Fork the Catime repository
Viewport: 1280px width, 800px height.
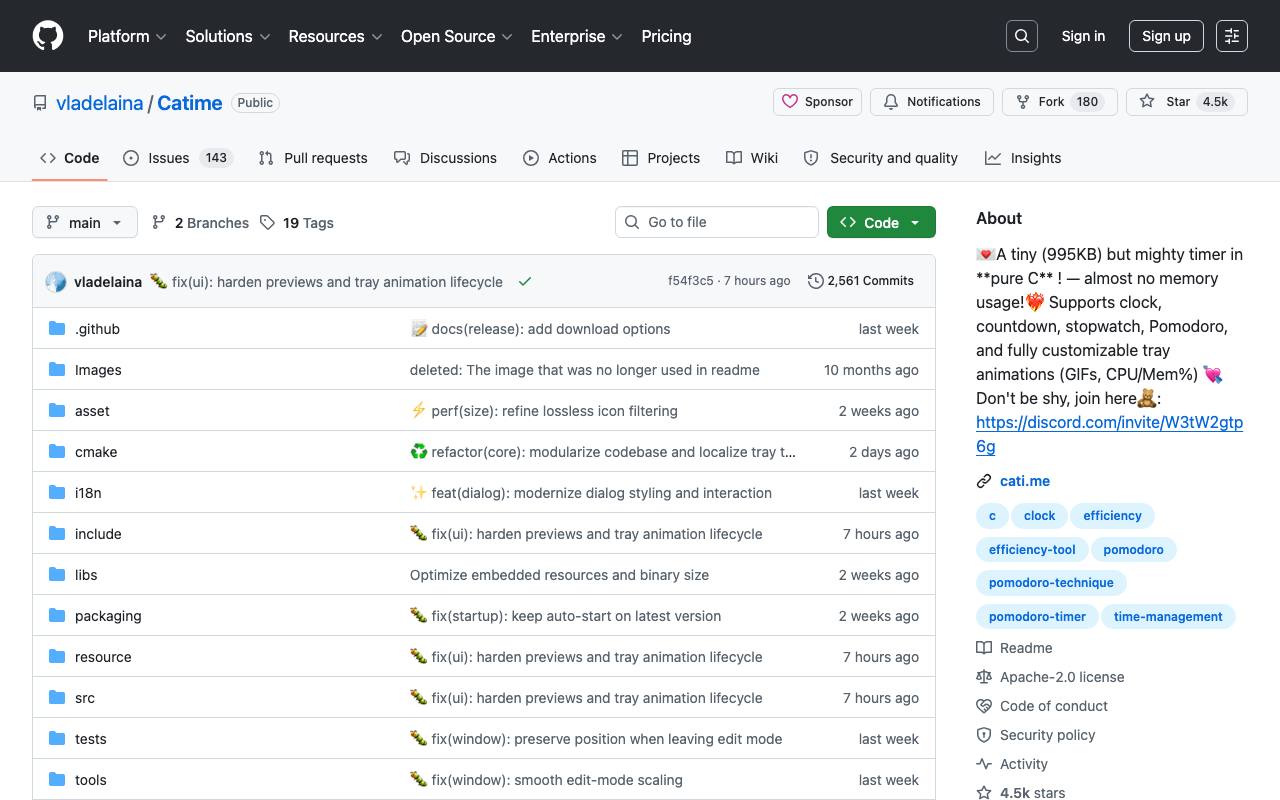[x=1059, y=102]
